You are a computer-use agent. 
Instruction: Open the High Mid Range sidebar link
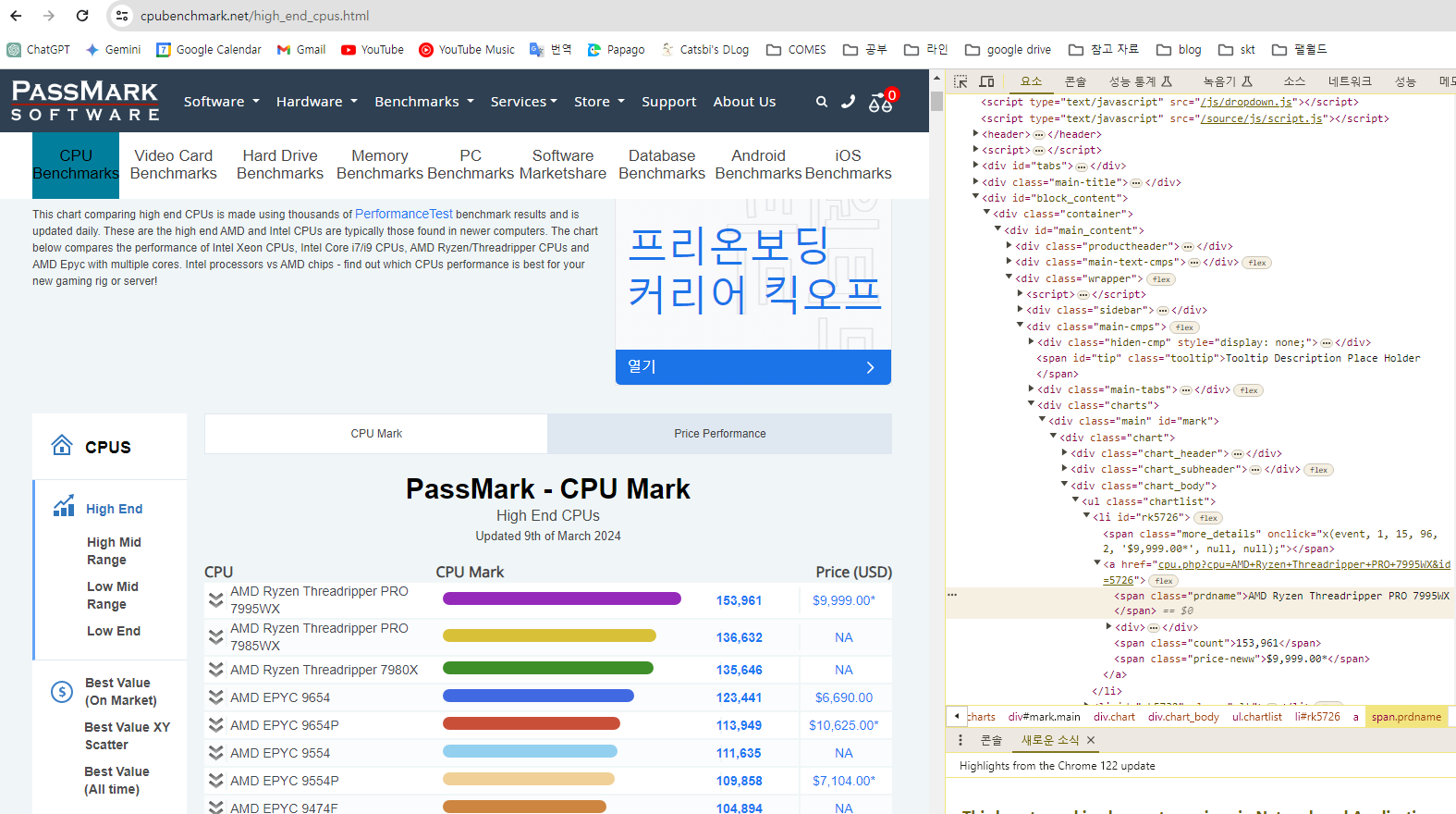click(x=114, y=550)
